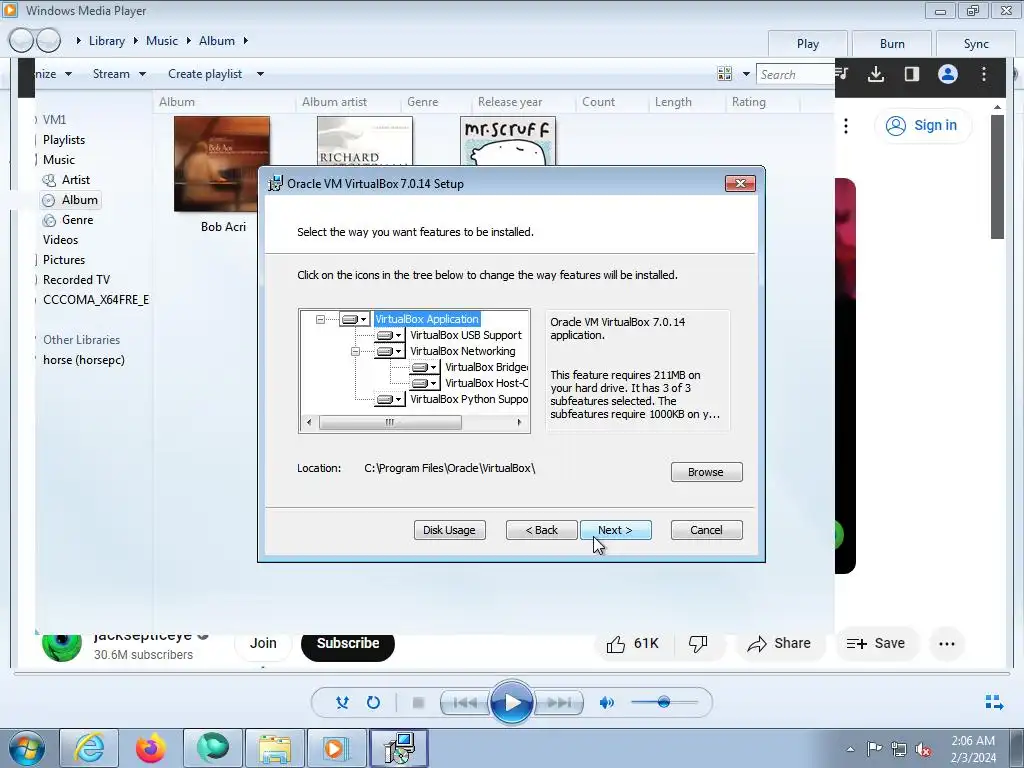Screen dimensions: 1024x768
Task: Open Disk Usage in Setup dialog
Action: pos(449,530)
